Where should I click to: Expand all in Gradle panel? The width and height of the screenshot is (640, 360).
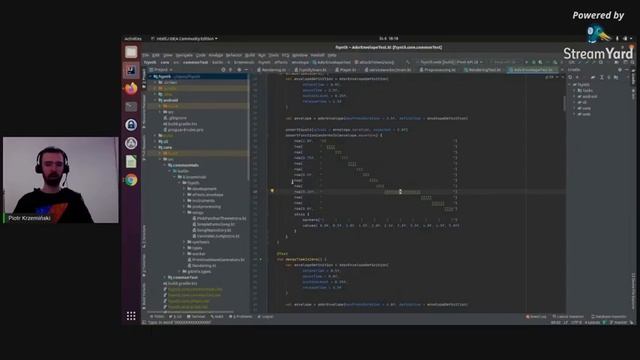point(602,77)
